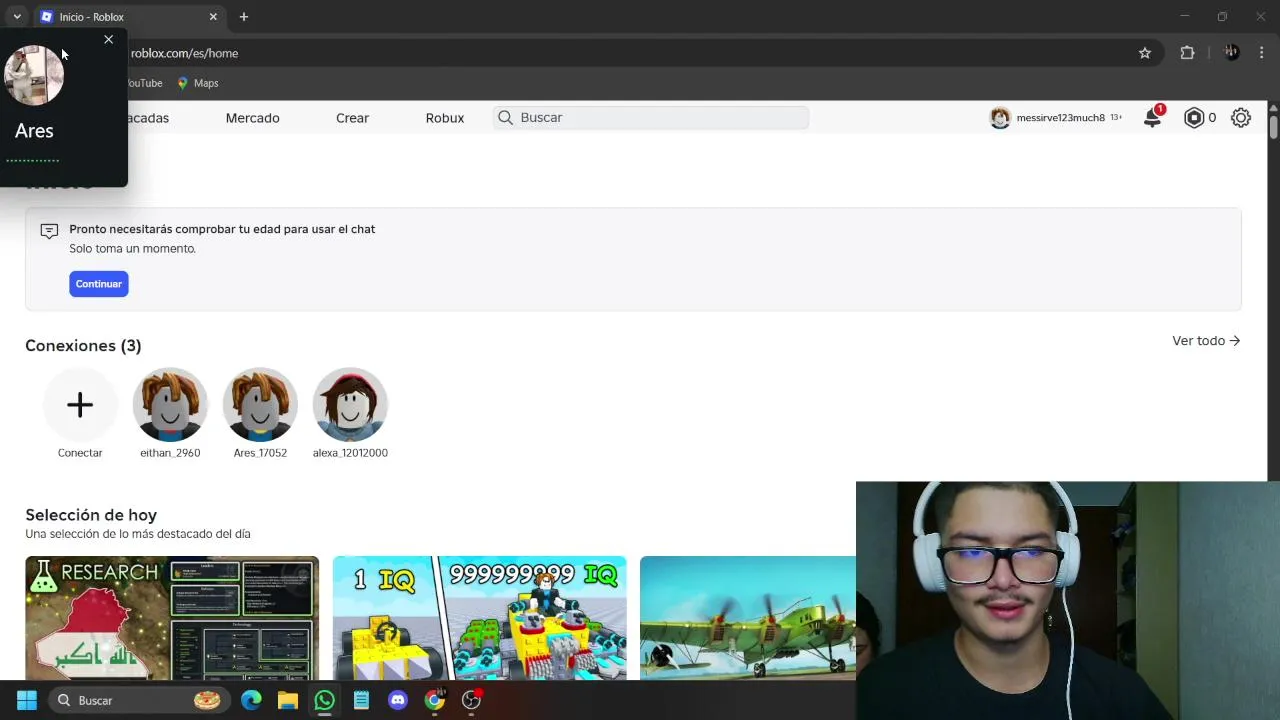
Task: Open the Mercado menu item
Action: (x=252, y=118)
